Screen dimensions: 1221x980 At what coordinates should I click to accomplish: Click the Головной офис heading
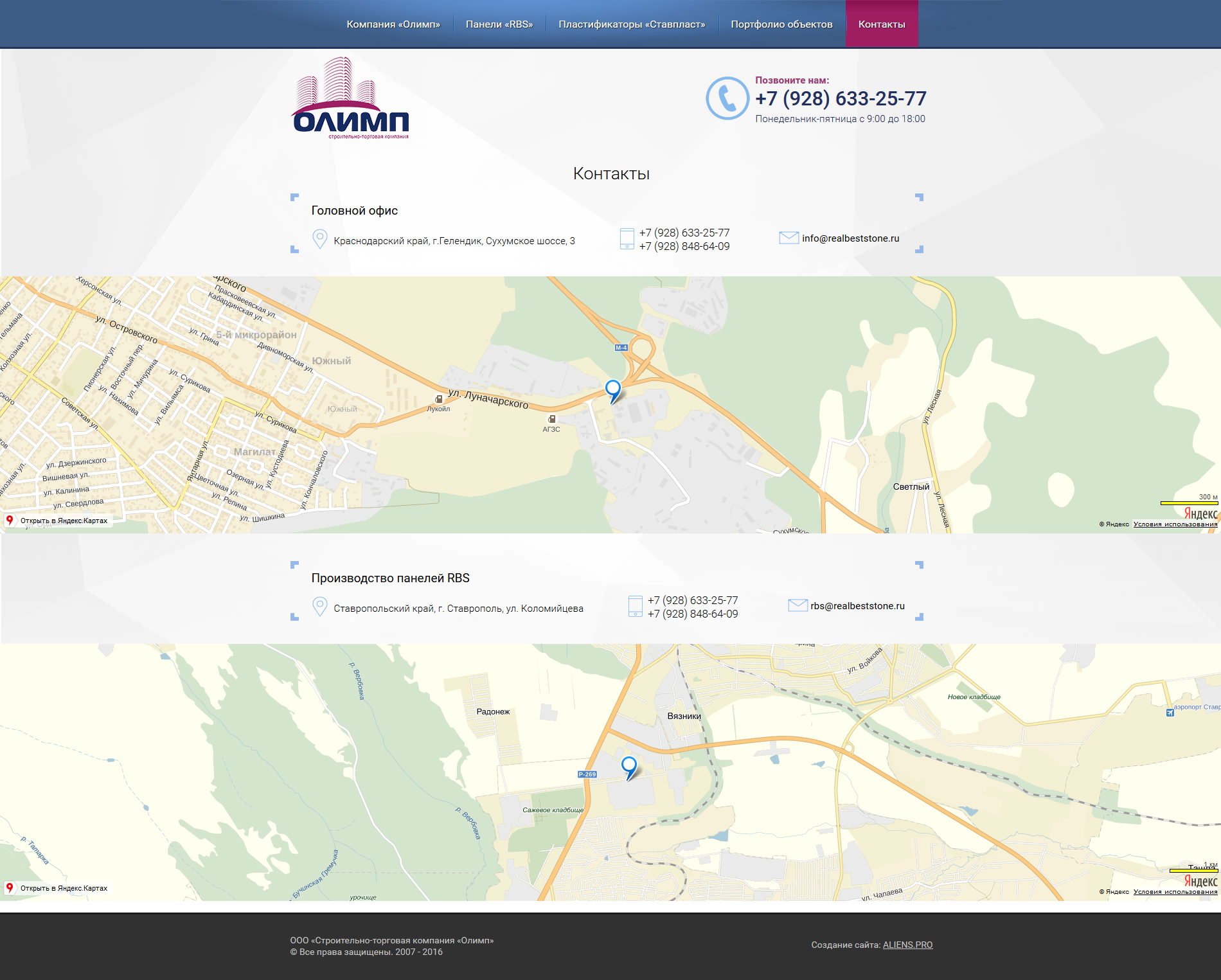355,210
